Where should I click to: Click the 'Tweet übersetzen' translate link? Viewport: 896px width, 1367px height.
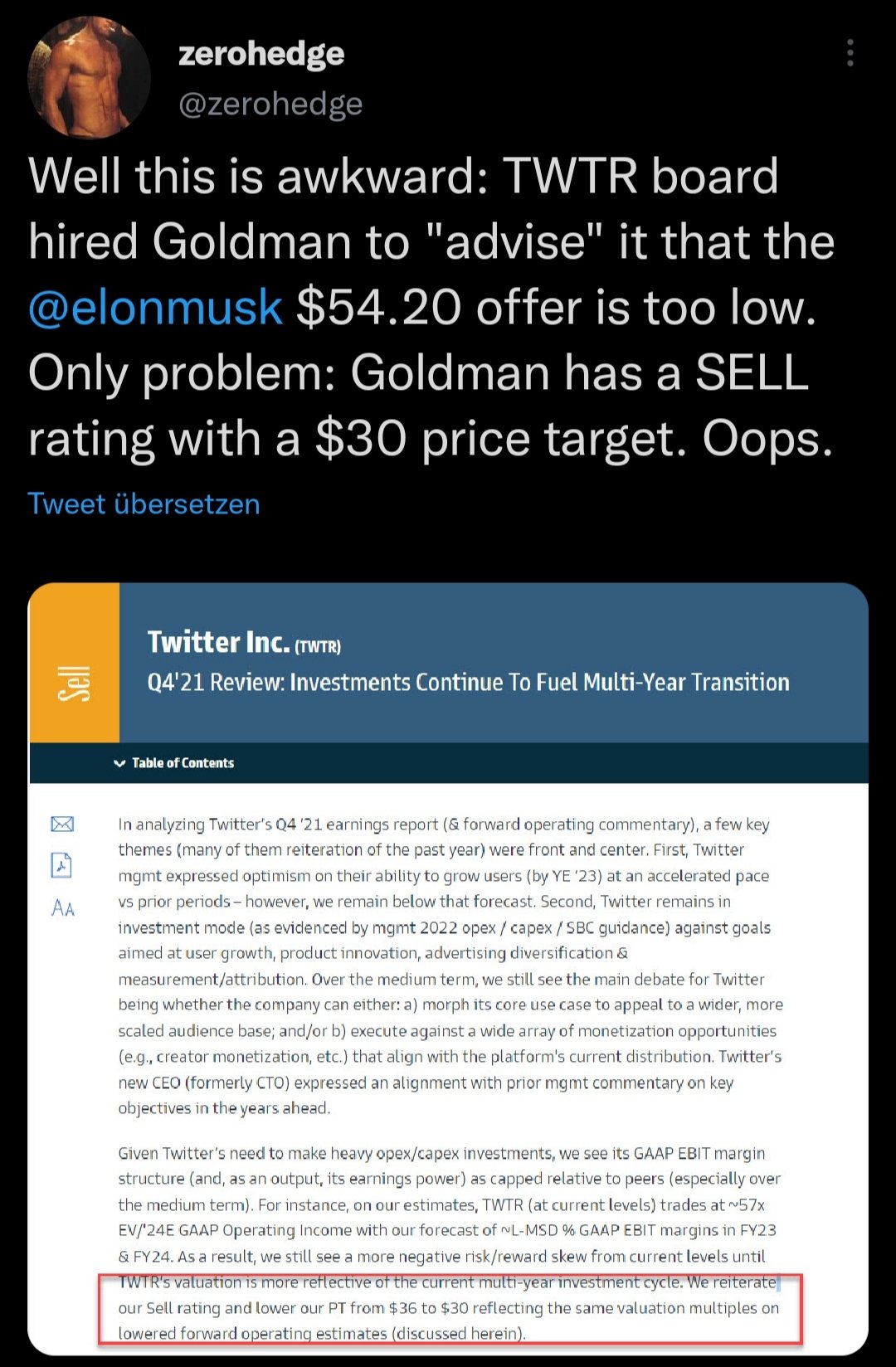coord(144,504)
